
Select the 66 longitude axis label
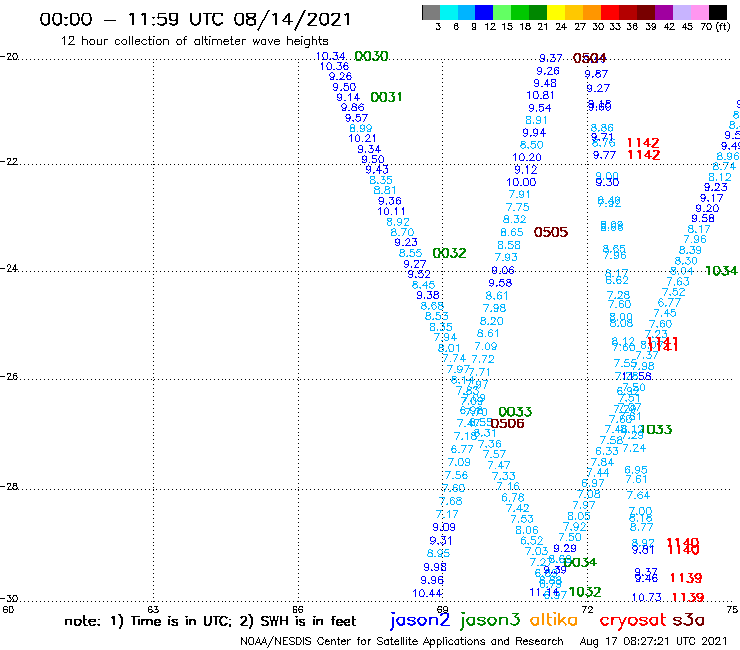[298, 609]
